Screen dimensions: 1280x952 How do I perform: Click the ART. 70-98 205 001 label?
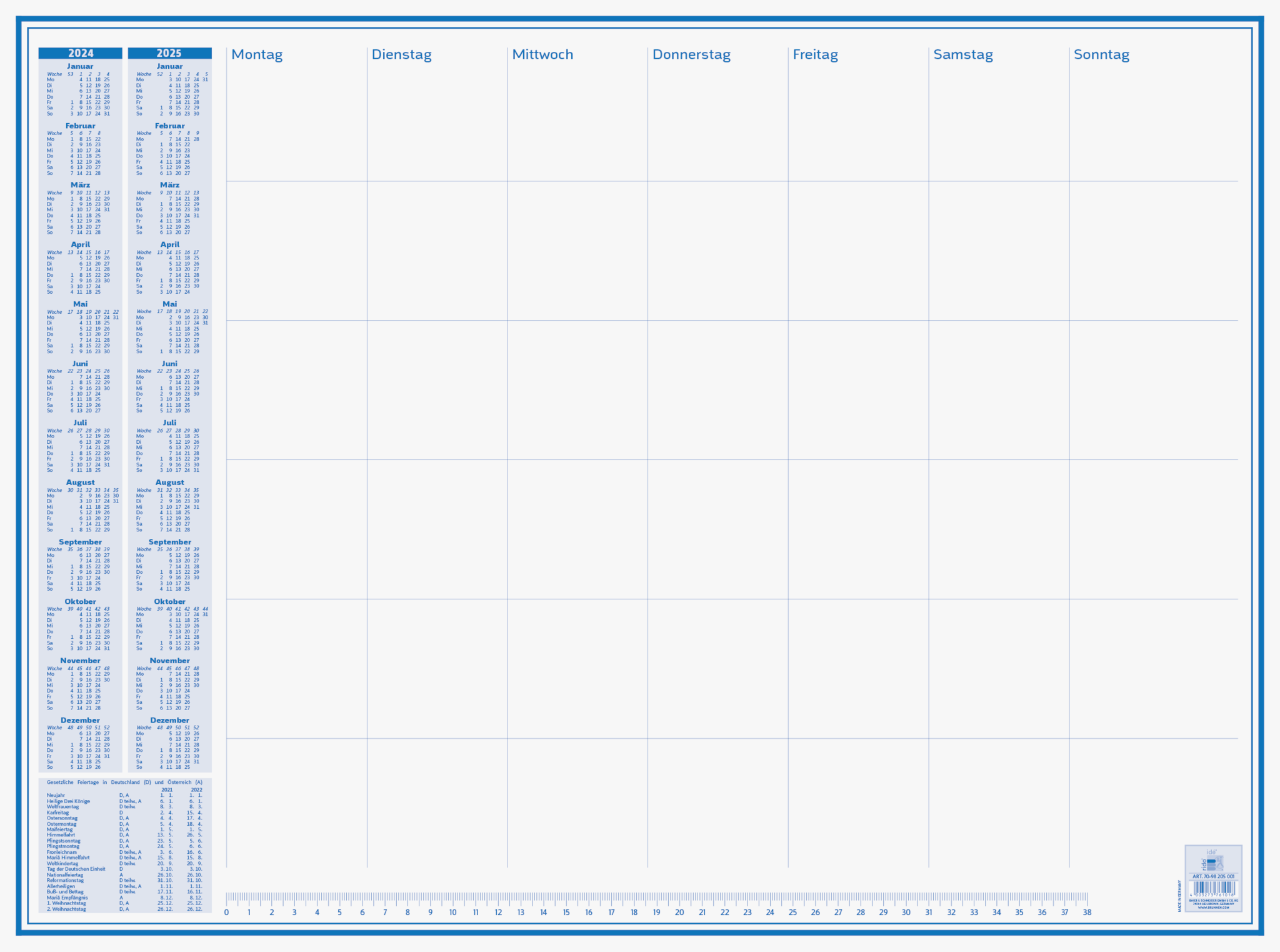1213,876
